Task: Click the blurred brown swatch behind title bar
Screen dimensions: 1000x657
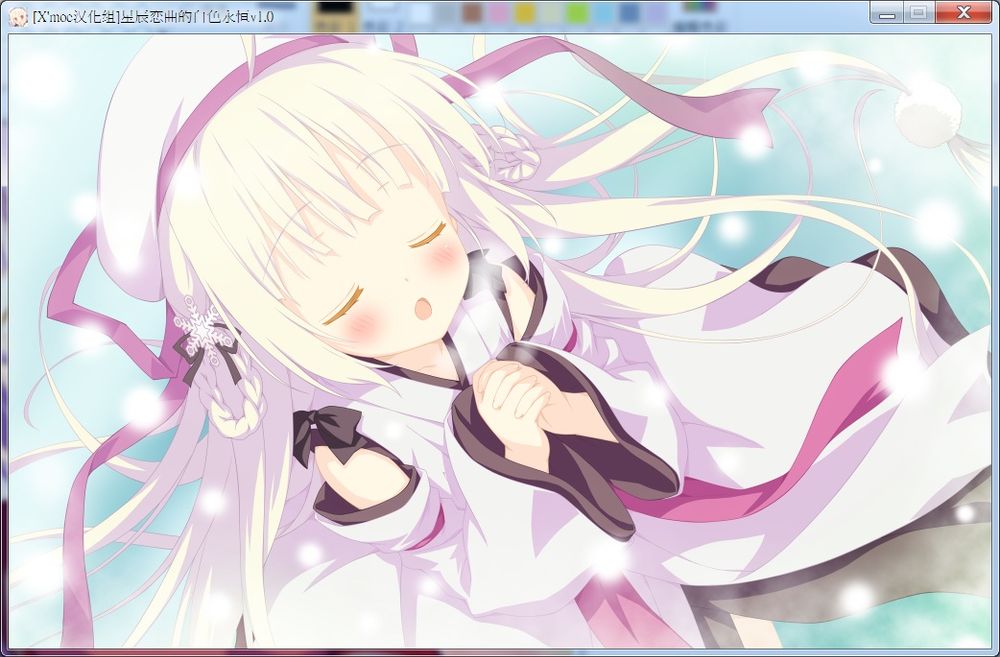Action: [x=473, y=13]
